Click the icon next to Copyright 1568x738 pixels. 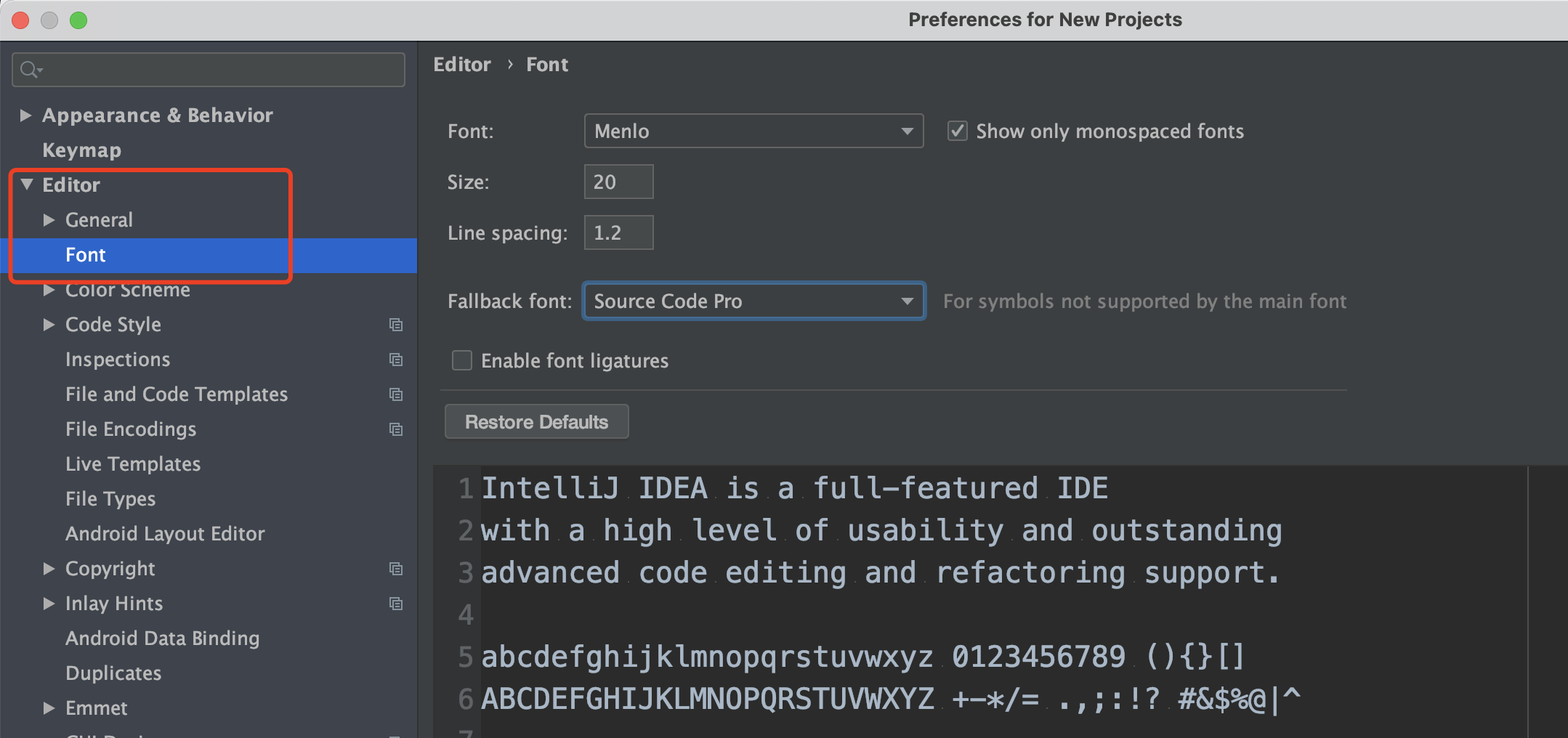(x=396, y=569)
